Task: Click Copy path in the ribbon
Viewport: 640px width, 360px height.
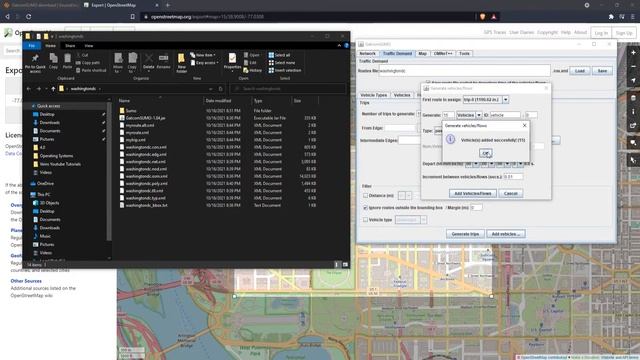Action: (x=88, y=63)
